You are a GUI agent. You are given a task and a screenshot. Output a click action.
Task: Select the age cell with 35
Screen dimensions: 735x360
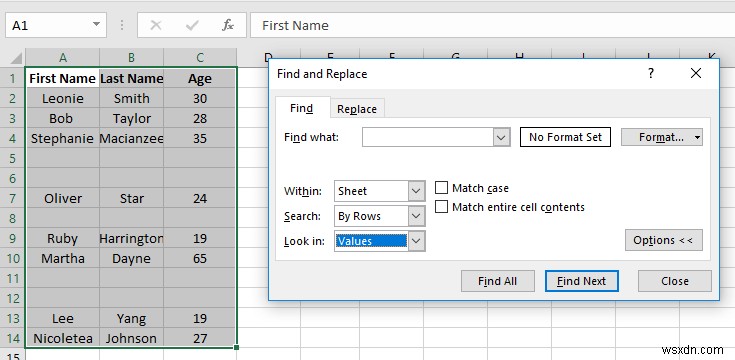click(x=200, y=138)
